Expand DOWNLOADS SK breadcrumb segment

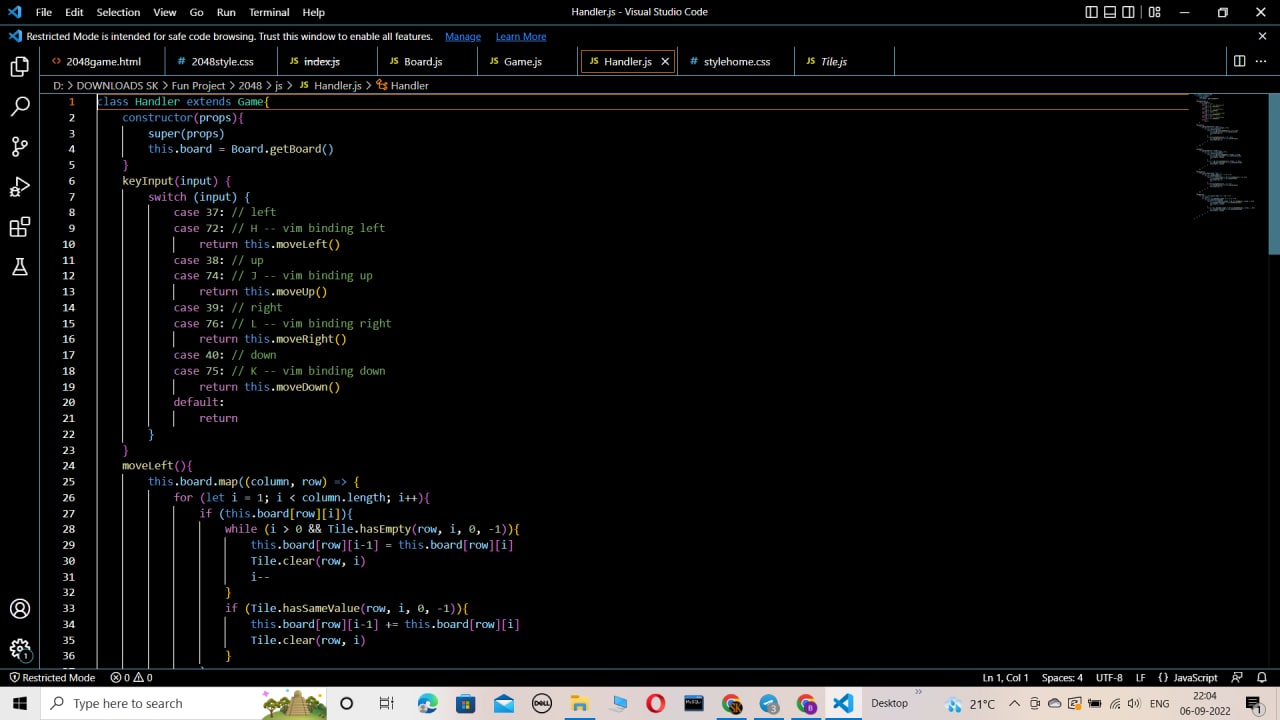click(117, 86)
